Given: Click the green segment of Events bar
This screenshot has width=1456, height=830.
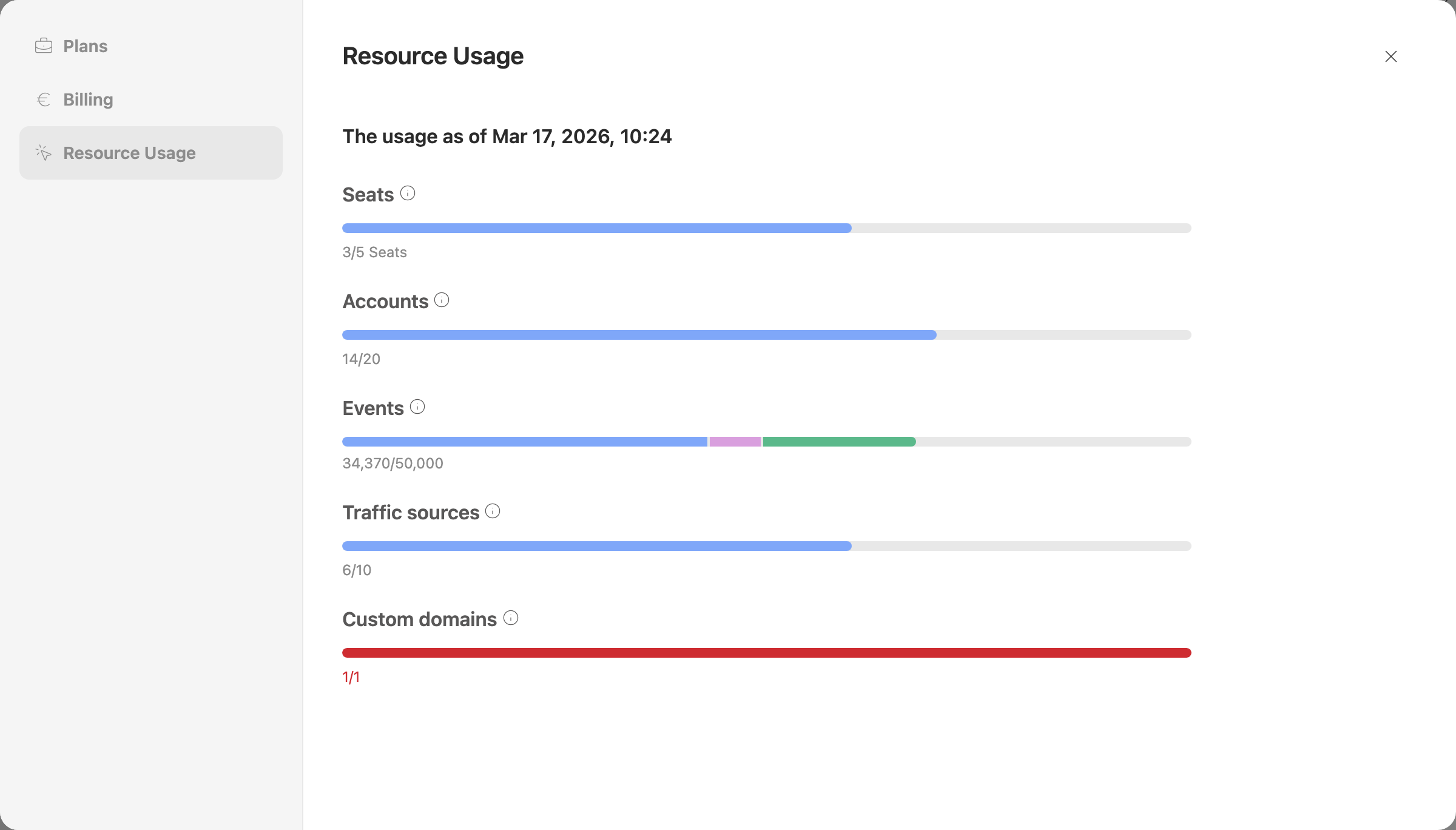Looking at the screenshot, I should 840,442.
